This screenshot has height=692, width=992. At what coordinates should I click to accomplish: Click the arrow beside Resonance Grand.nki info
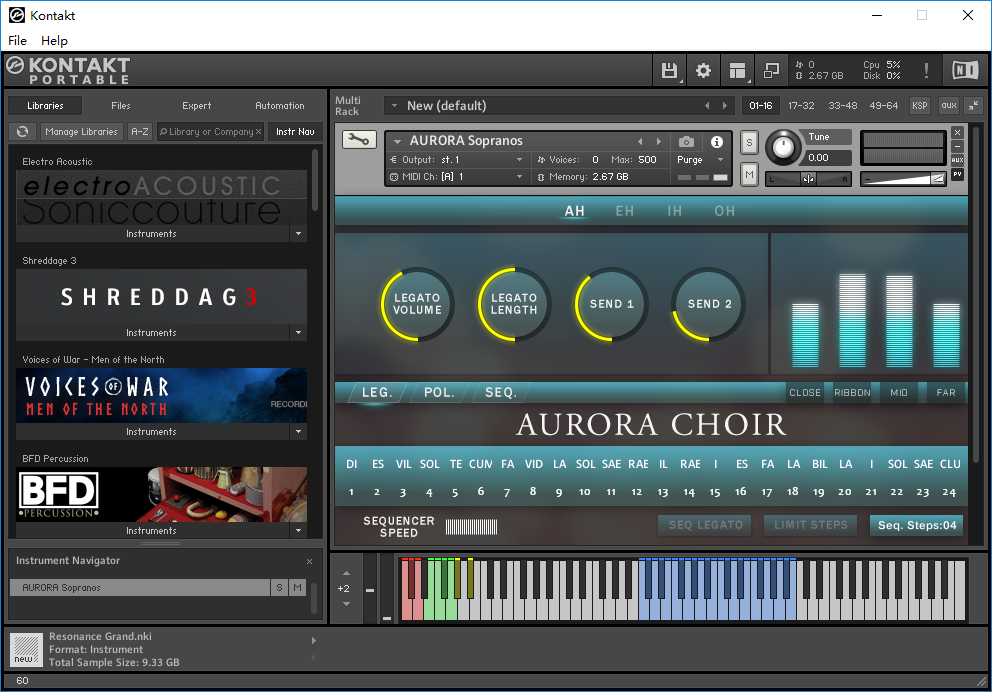point(313,640)
